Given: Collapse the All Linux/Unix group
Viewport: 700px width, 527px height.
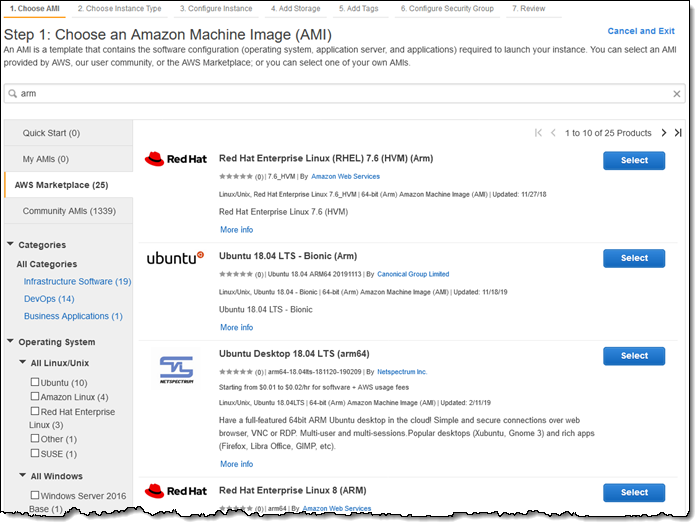Looking at the screenshot, I should [22, 363].
